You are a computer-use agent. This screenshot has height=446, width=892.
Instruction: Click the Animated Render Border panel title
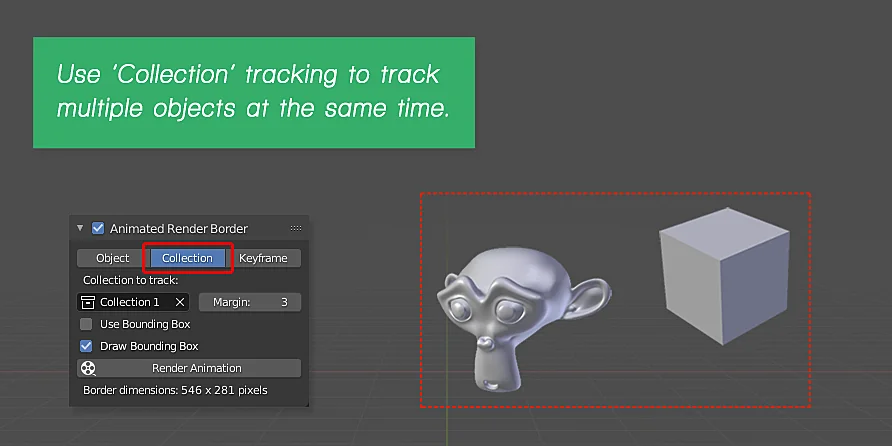179,229
